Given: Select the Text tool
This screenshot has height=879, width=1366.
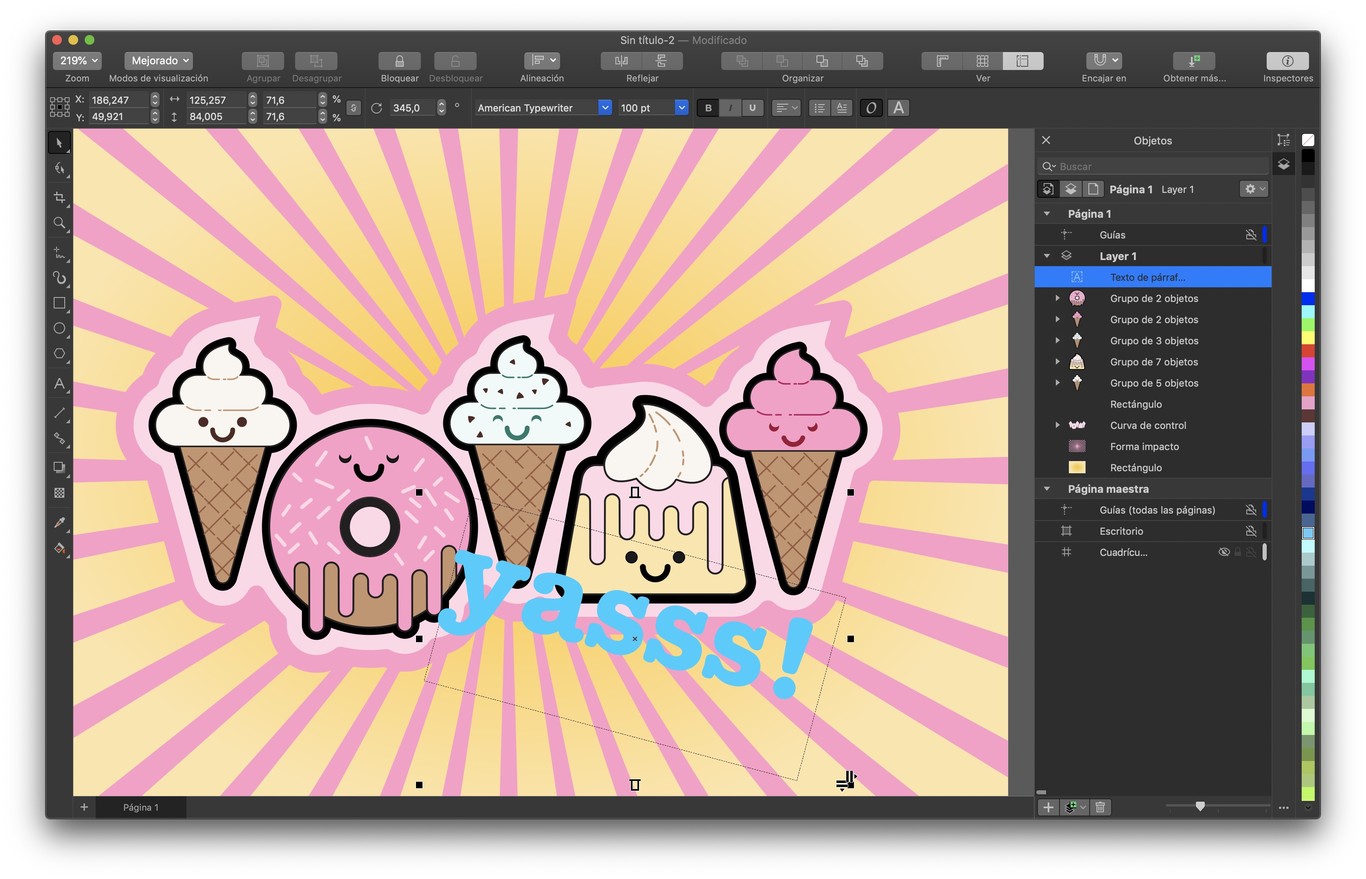Looking at the screenshot, I should pyautogui.click(x=59, y=385).
